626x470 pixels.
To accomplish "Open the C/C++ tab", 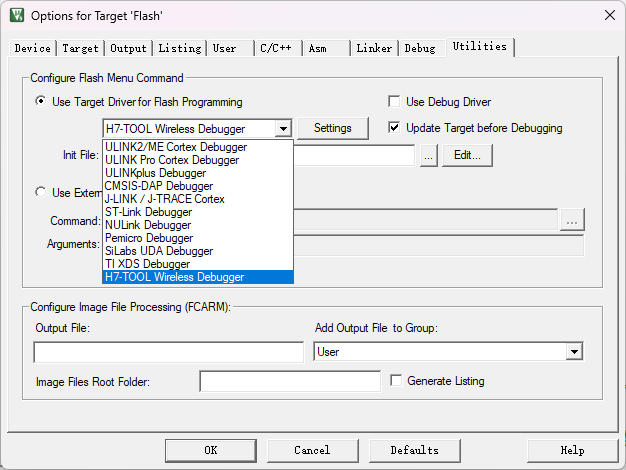I will click(x=278, y=48).
